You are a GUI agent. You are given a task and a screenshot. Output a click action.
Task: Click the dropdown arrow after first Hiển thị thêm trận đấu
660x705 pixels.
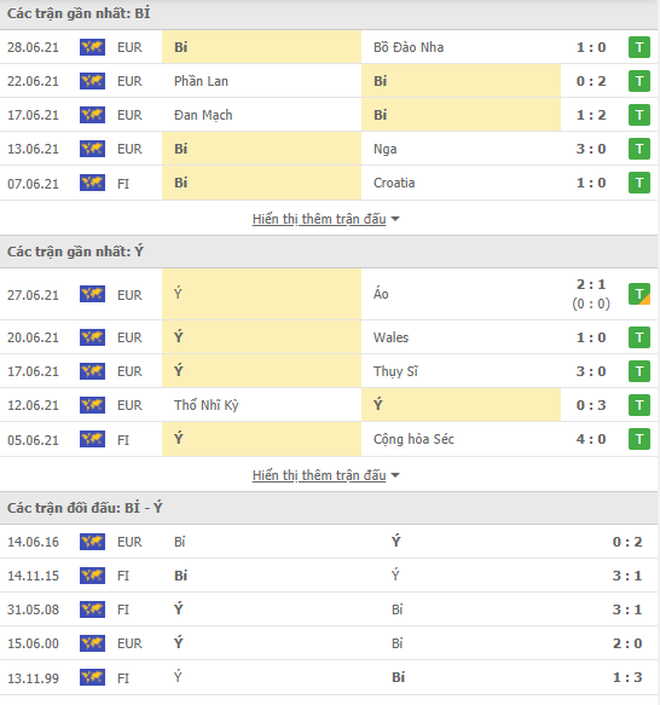tap(395, 219)
